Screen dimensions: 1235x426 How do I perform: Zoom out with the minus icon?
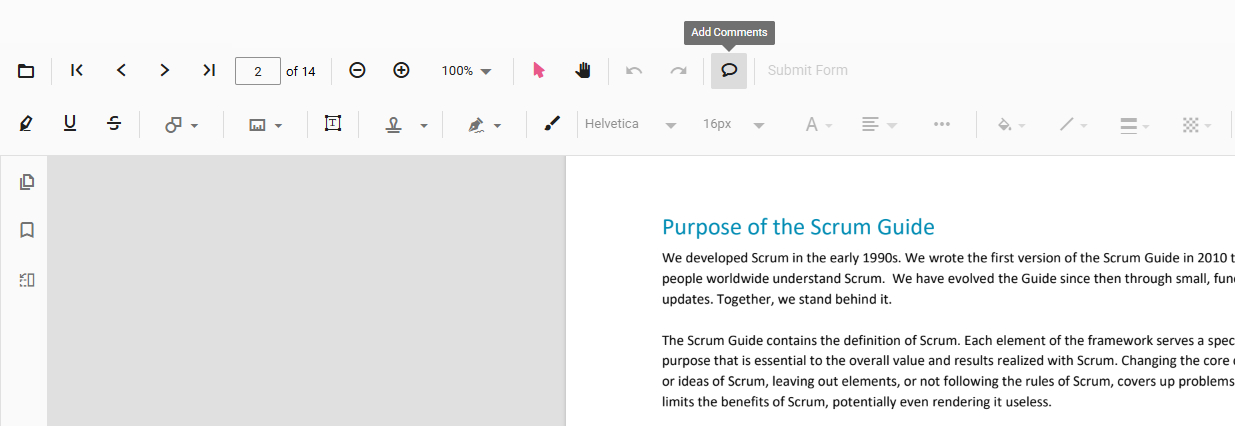[x=357, y=70]
